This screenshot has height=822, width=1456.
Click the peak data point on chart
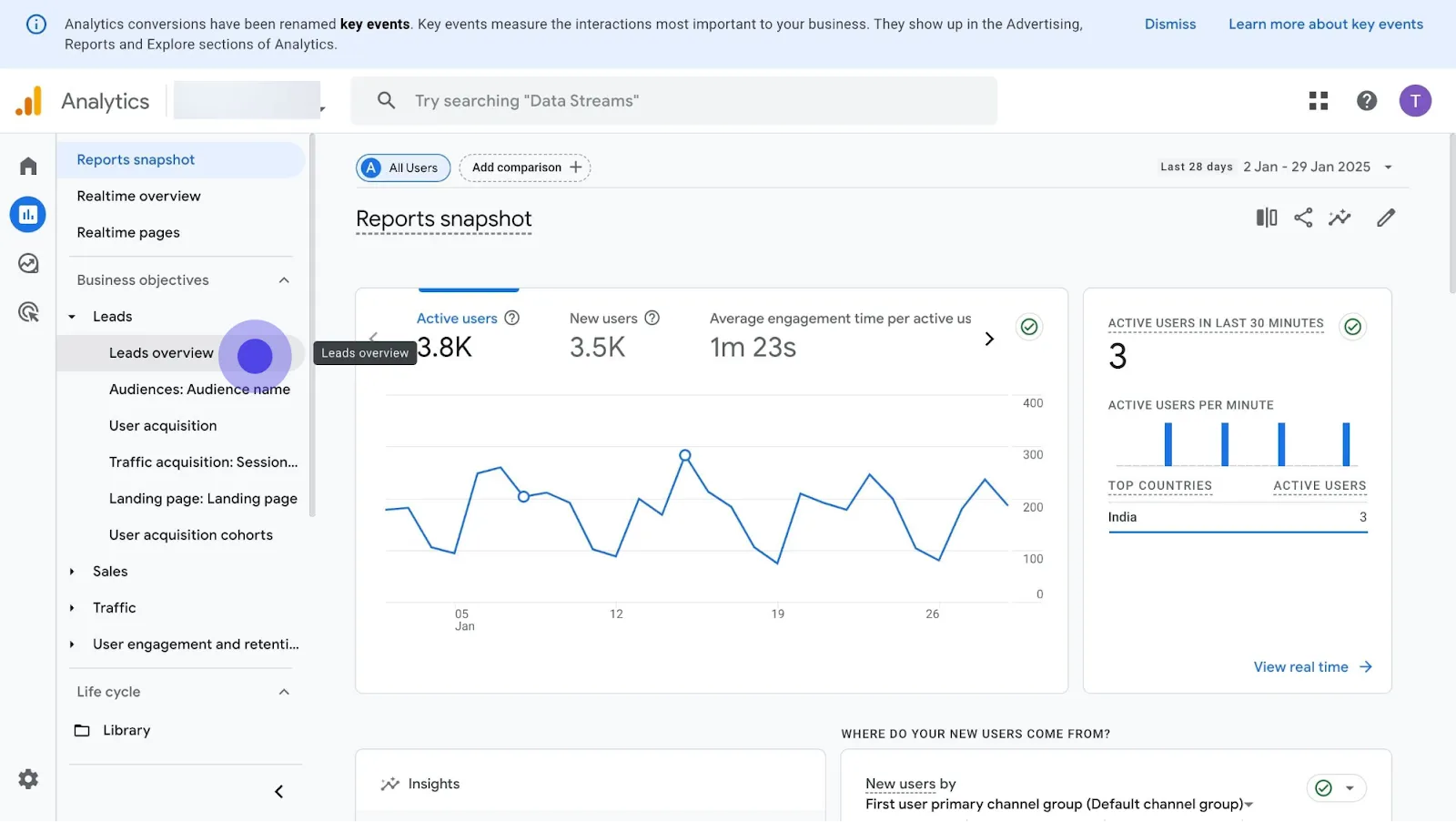(x=685, y=455)
